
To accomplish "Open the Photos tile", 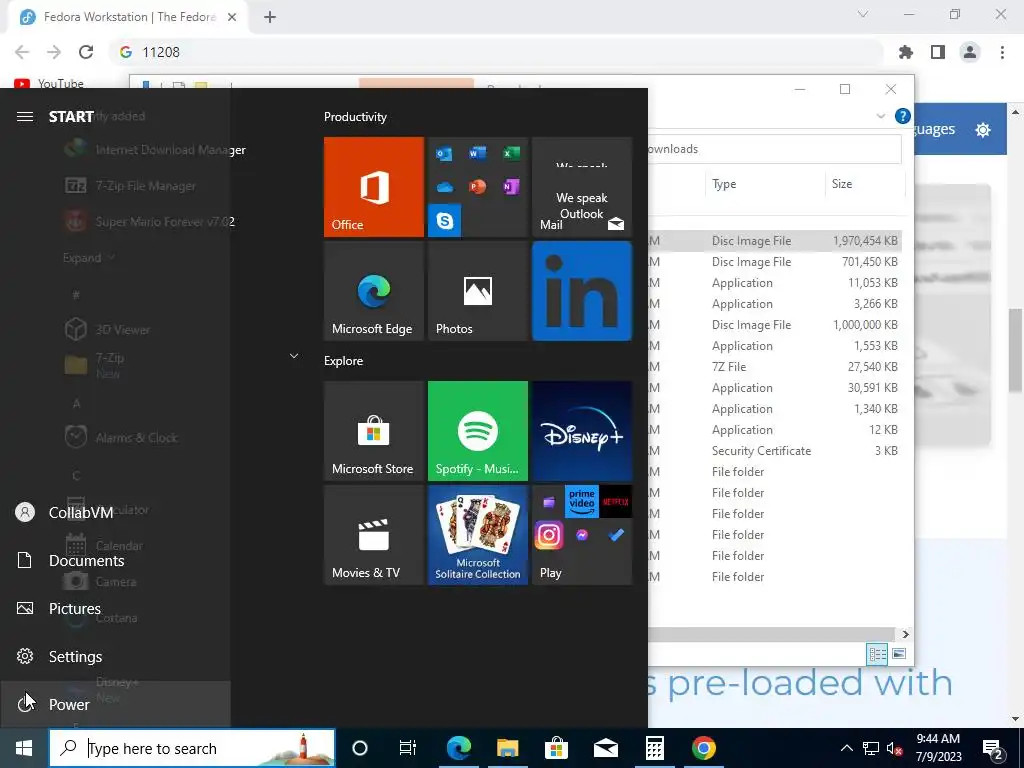I will pyautogui.click(x=477, y=291).
